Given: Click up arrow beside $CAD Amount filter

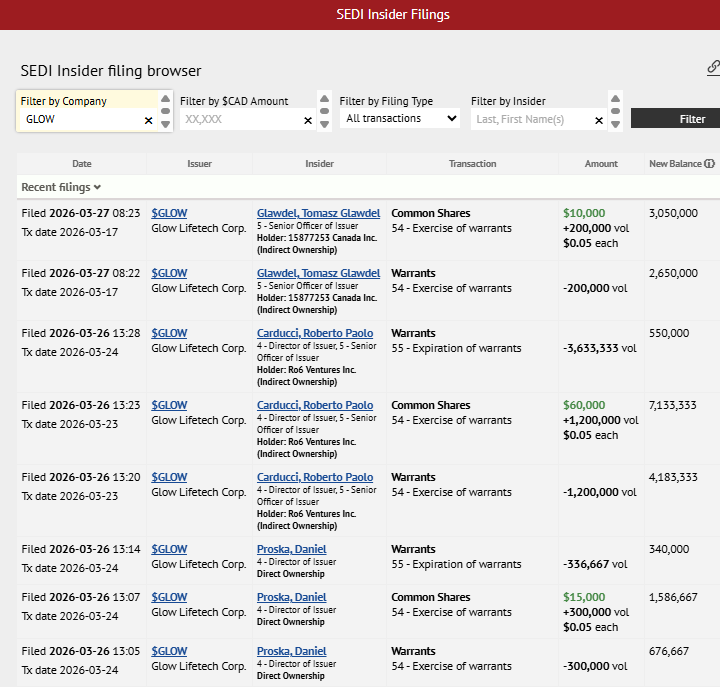Looking at the screenshot, I should pyautogui.click(x=325, y=99).
